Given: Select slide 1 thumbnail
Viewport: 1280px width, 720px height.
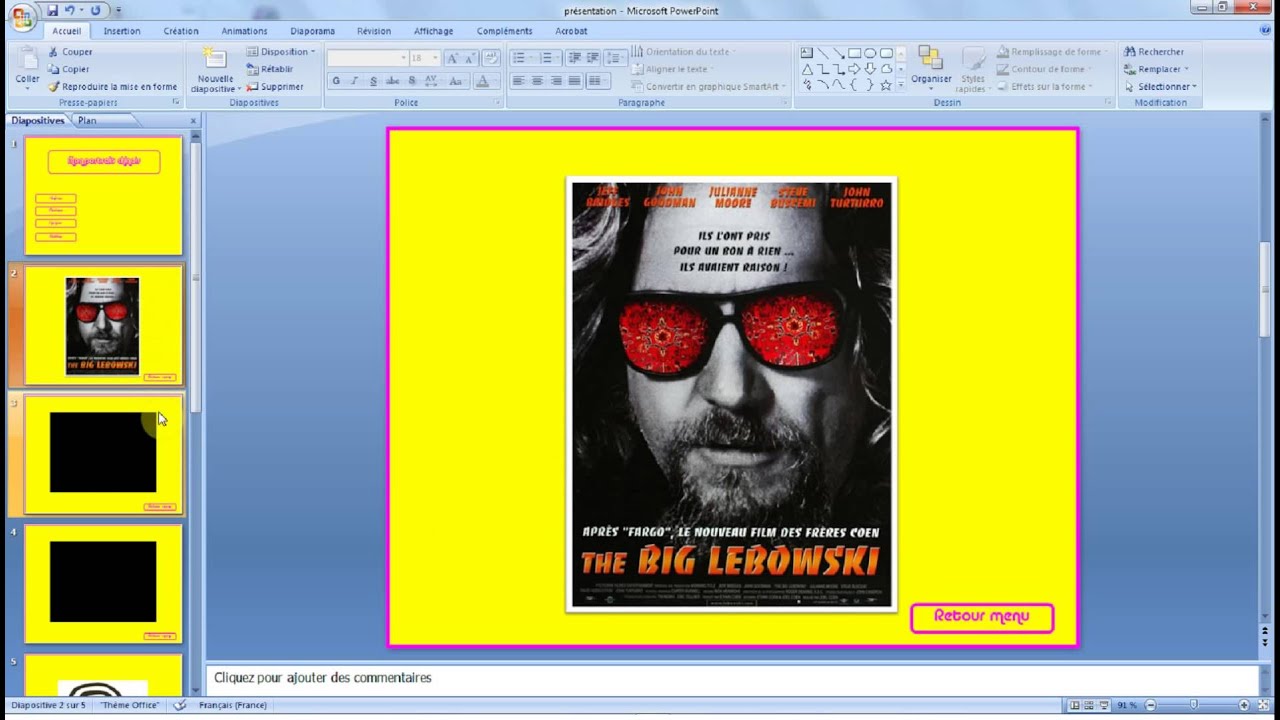Looking at the screenshot, I should point(103,195).
